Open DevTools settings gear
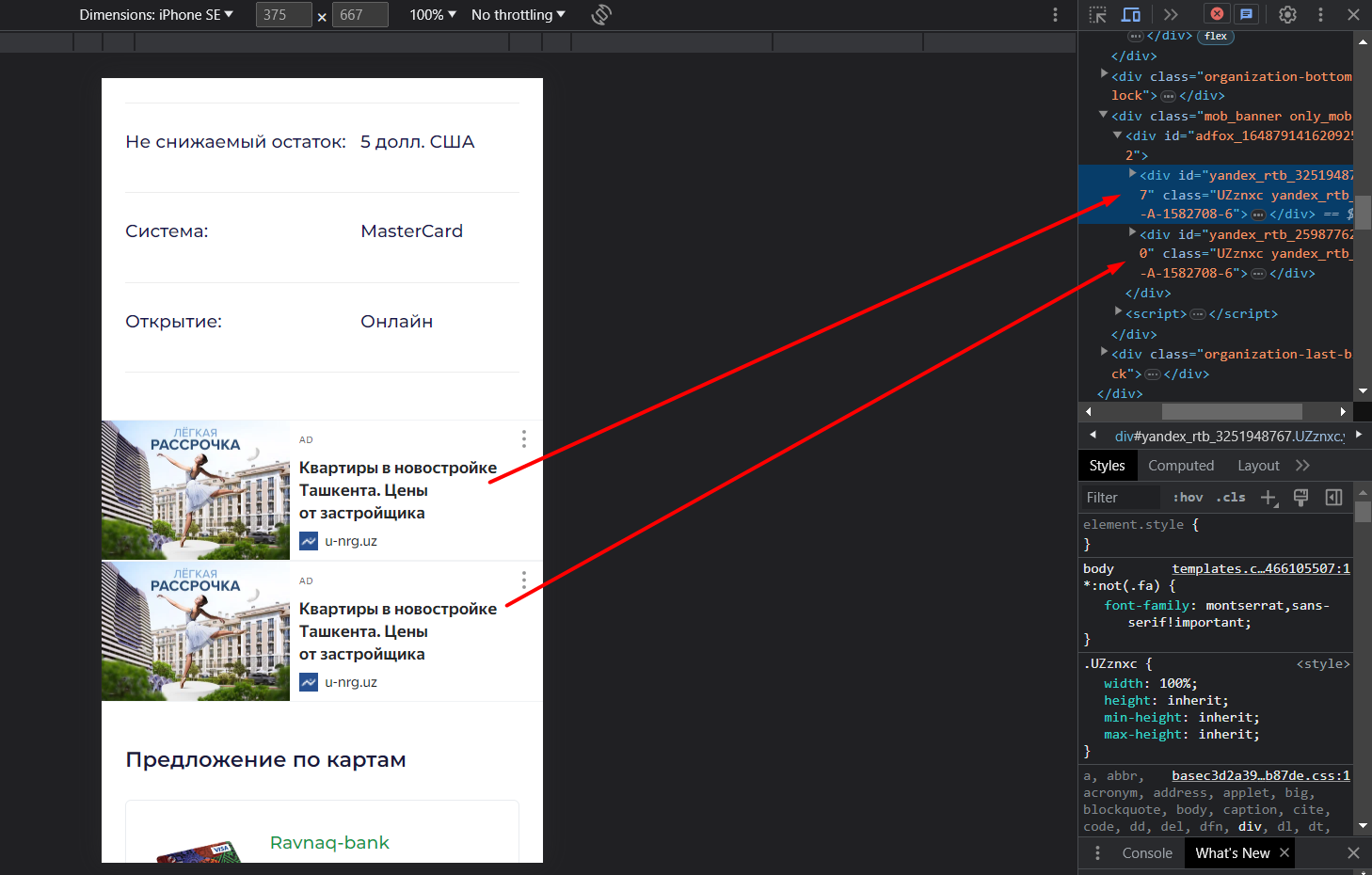This screenshot has width=1372, height=875. click(1287, 14)
